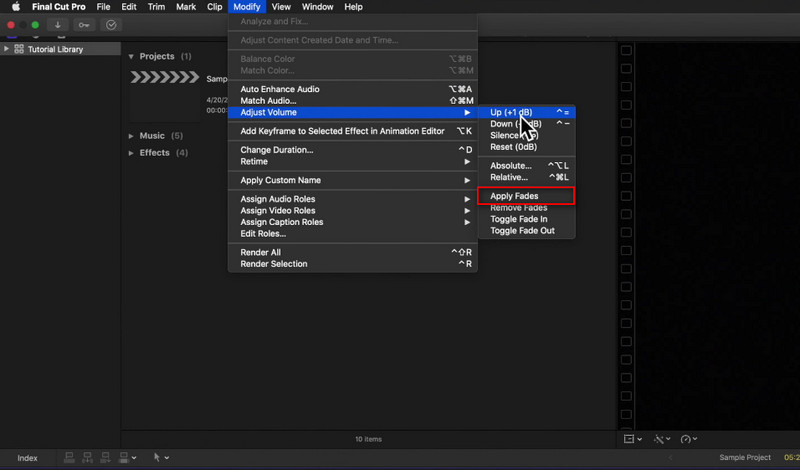Open the transform options dropdown chevron

coord(639,439)
